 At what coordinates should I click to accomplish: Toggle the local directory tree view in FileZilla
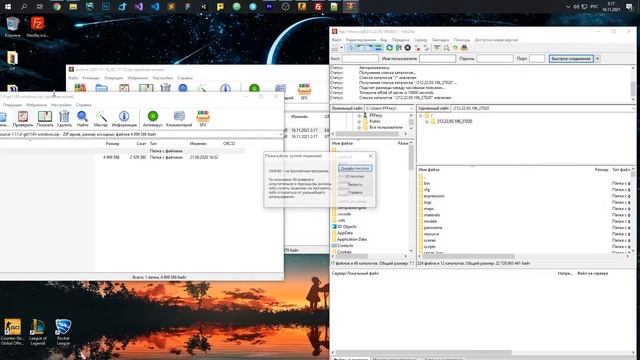pyautogui.click(x=360, y=48)
